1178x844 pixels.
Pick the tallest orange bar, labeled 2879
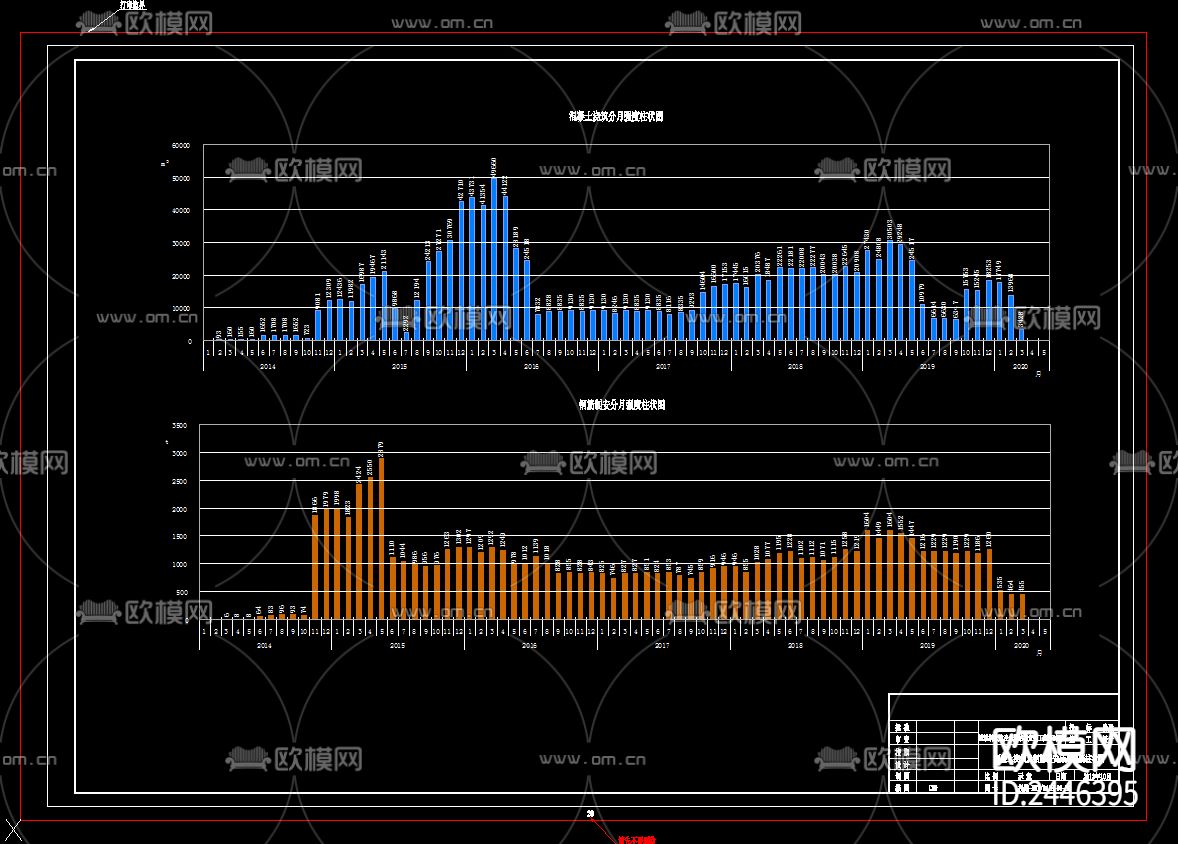click(x=382, y=539)
